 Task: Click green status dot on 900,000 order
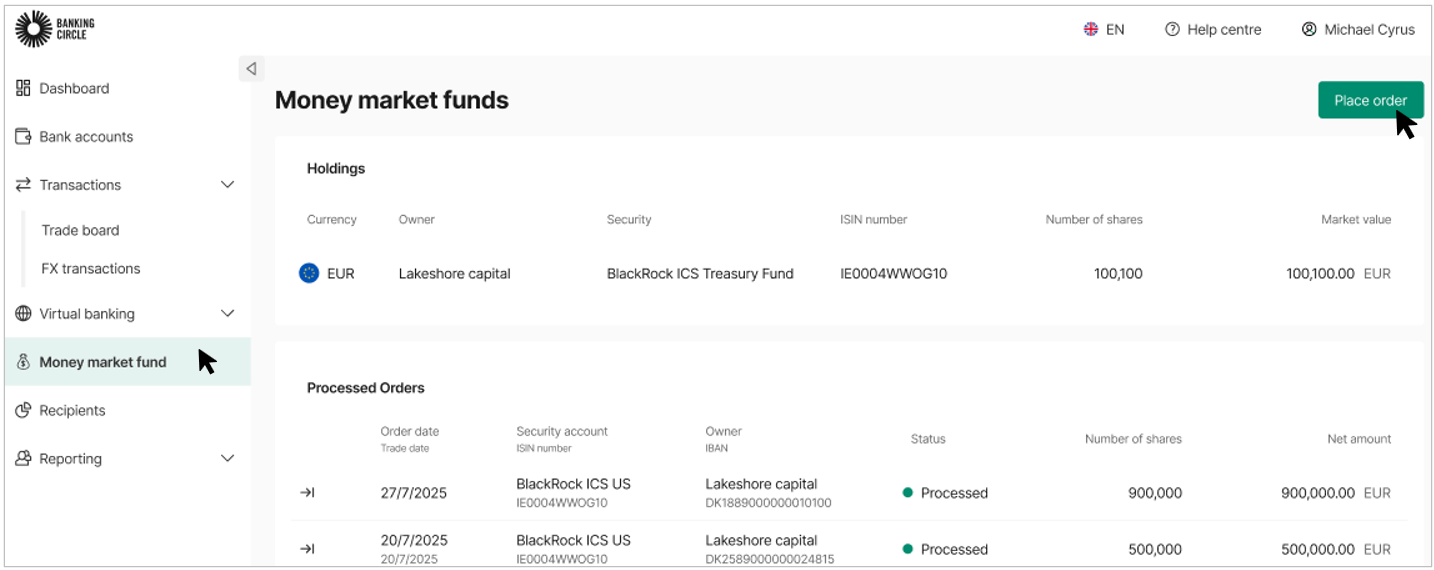pyautogui.click(x=908, y=492)
